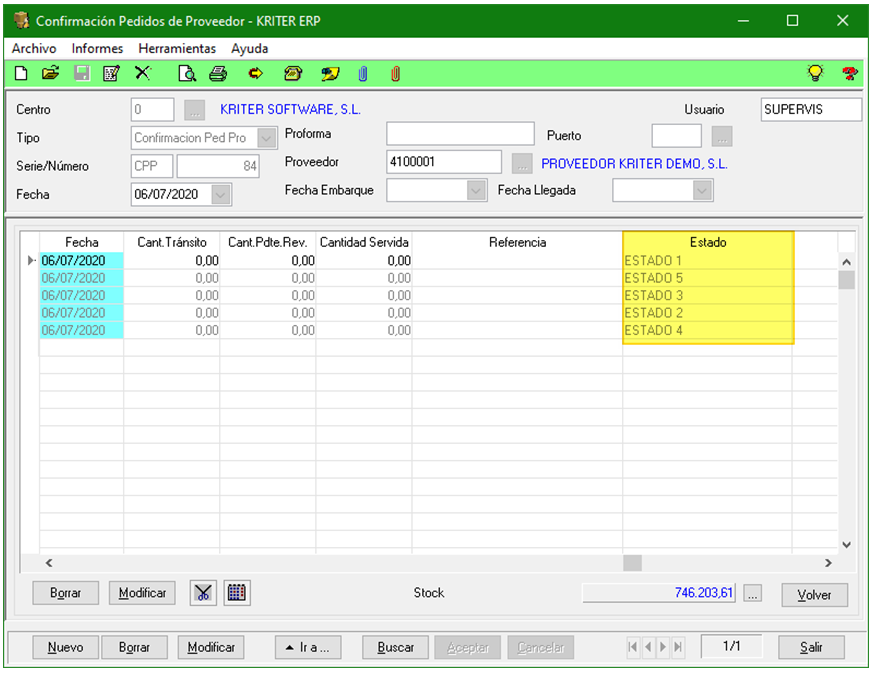Click the grid scroll right arrow
The image size is (872, 673).
[x=828, y=563]
